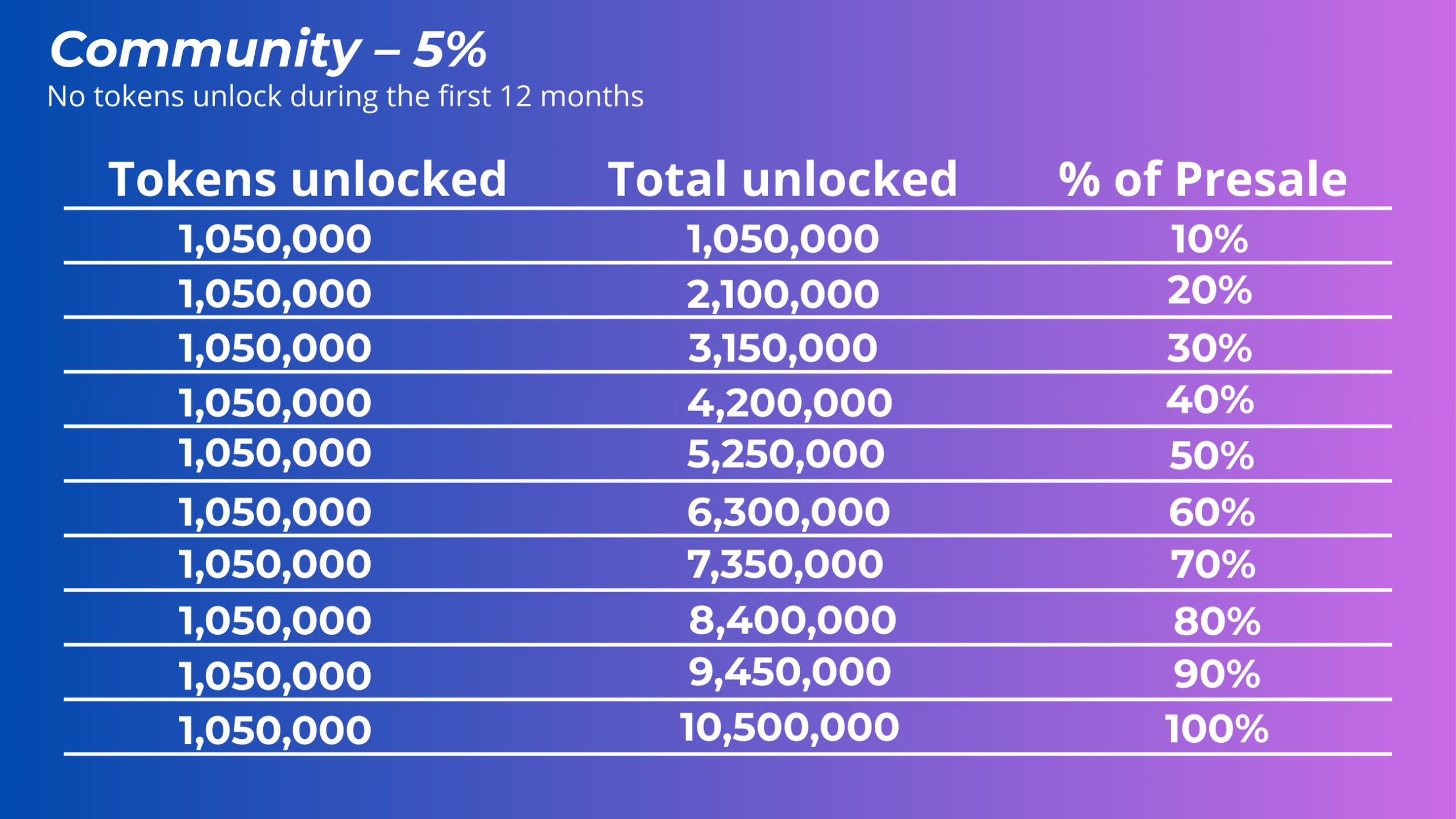Select the 2,100,000 total unlocked value
The height and width of the screenshot is (819, 1456).
click(x=783, y=295)
